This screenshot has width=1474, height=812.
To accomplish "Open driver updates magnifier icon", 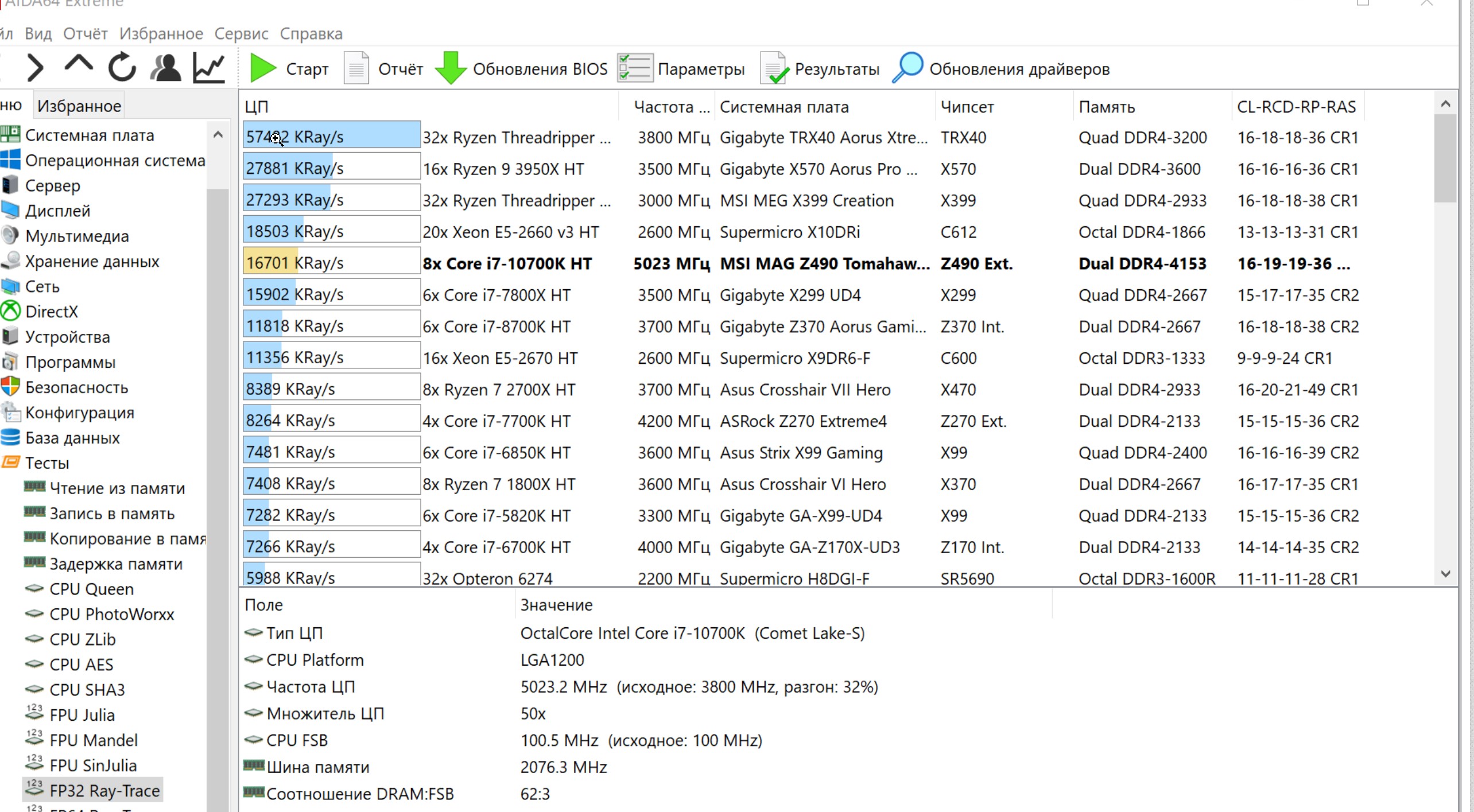I will [x=907, y=68].
